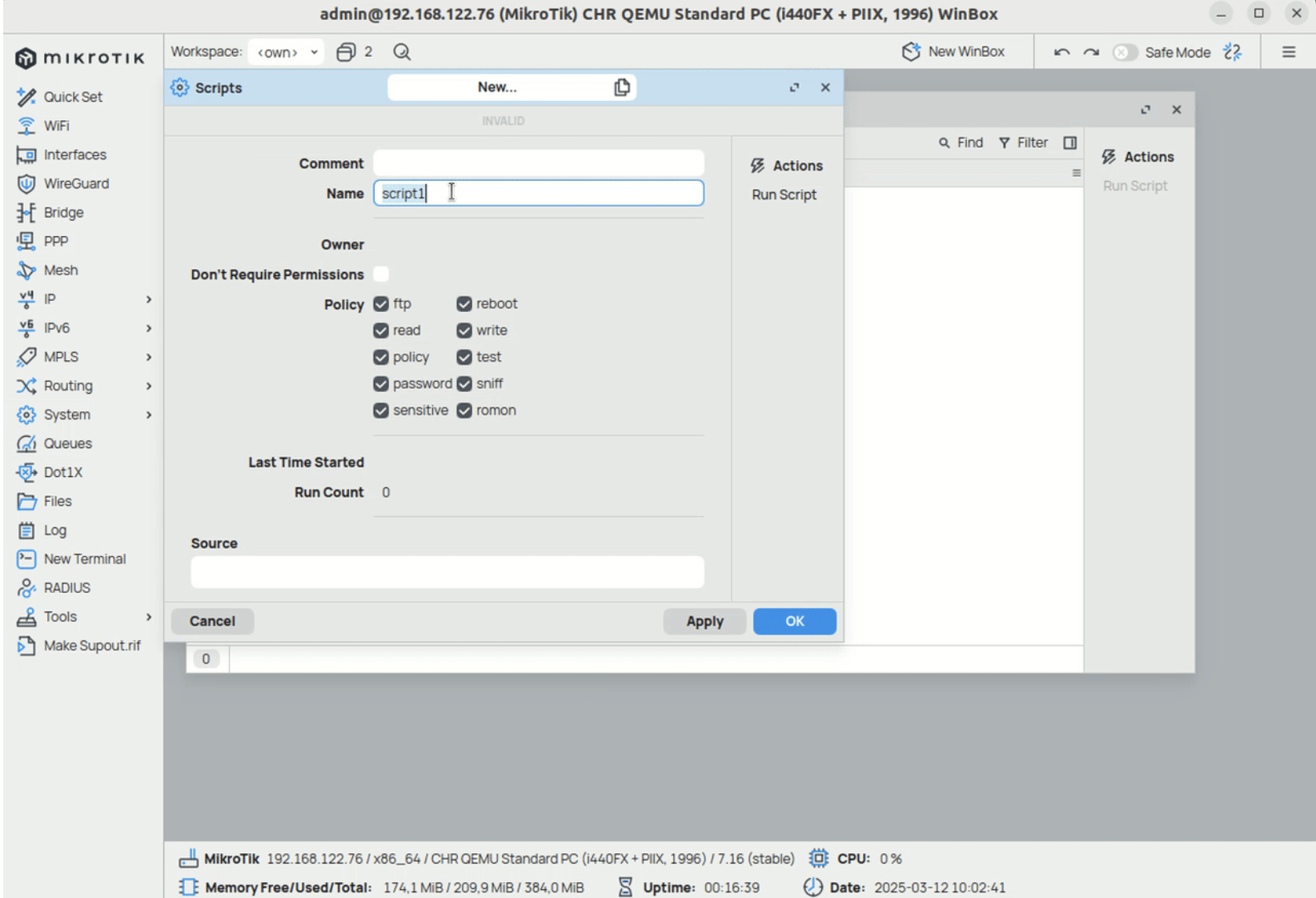The width and height of the screenshot is (1316, 898).
Task: Click into the Source text field
Action: coord(447,572)
